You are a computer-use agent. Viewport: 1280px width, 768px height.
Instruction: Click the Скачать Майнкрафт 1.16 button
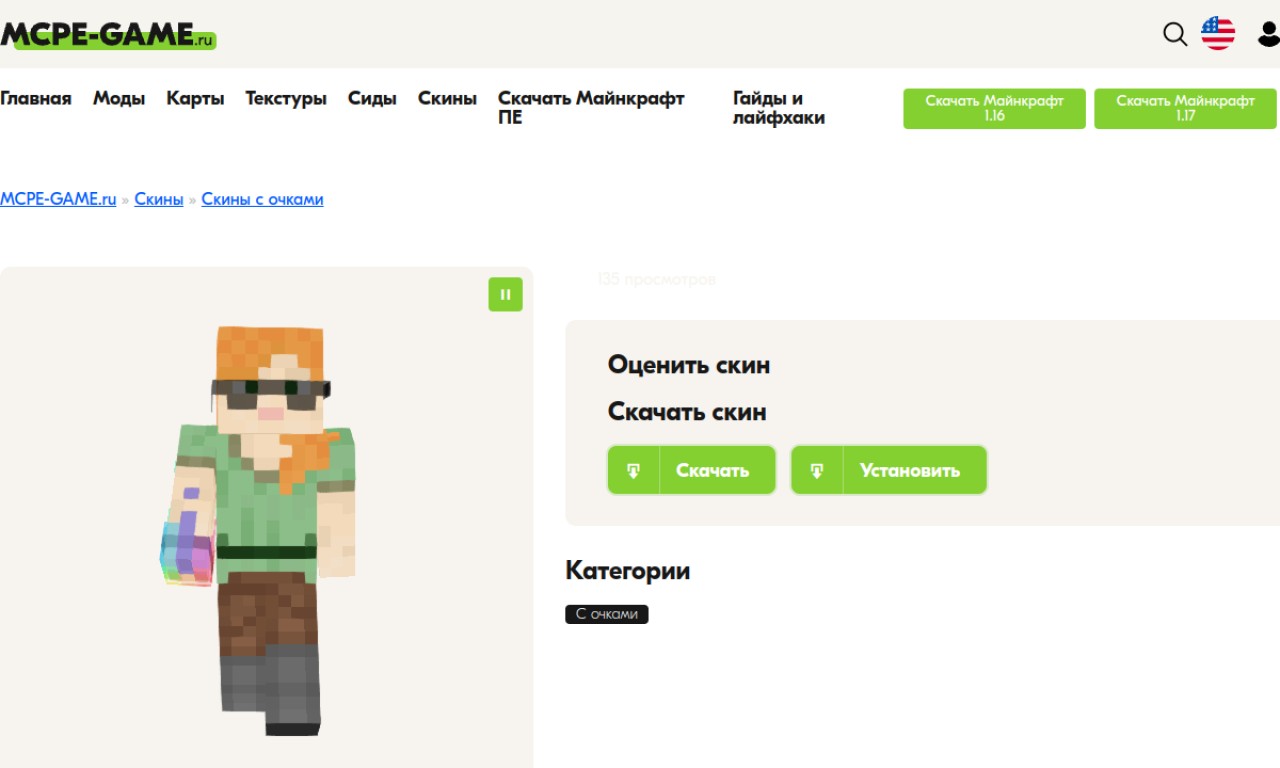[x=994, y=108]
